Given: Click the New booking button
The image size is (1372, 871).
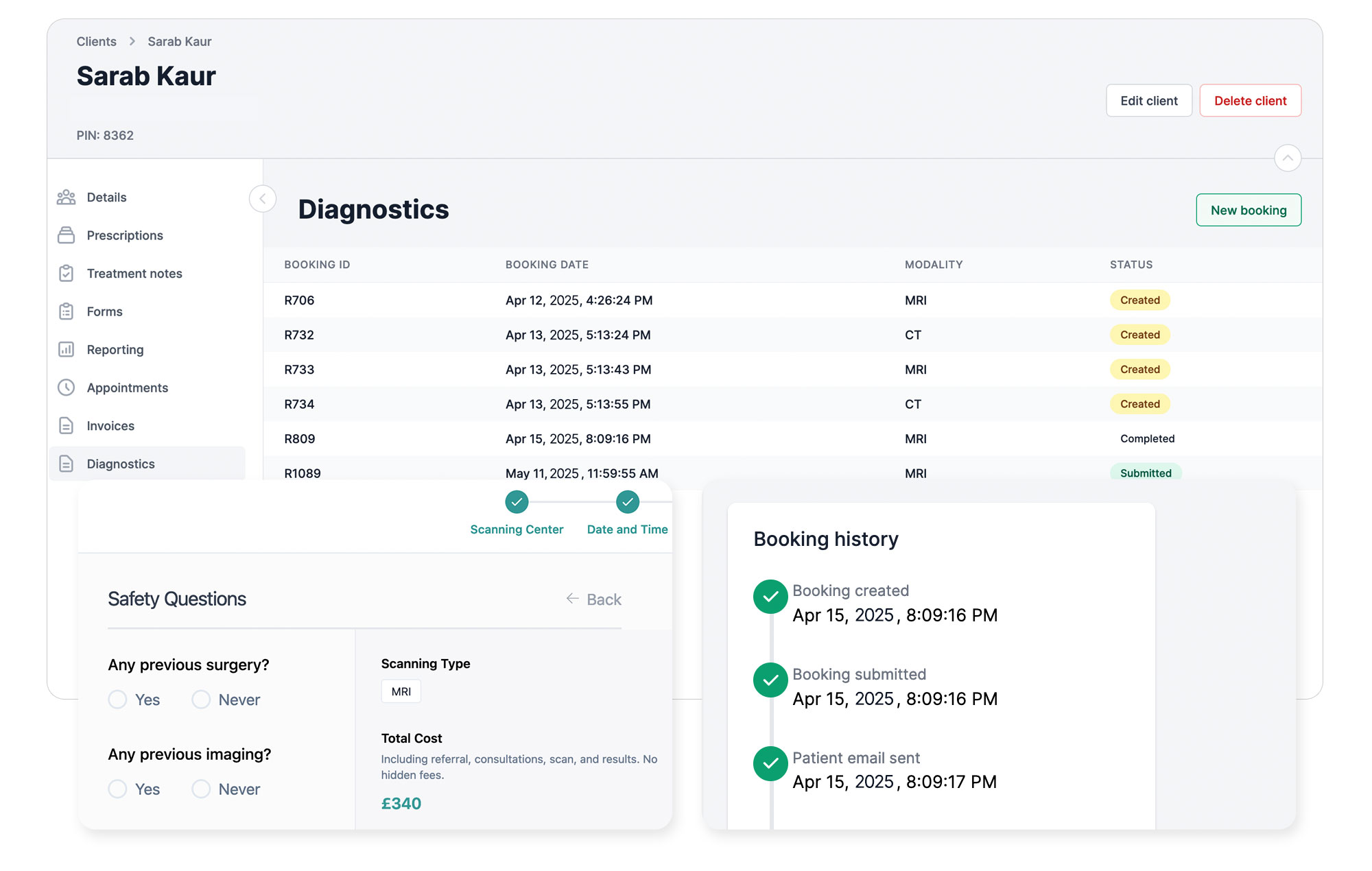Looking at the screenshot, I should coord(1248,211).
